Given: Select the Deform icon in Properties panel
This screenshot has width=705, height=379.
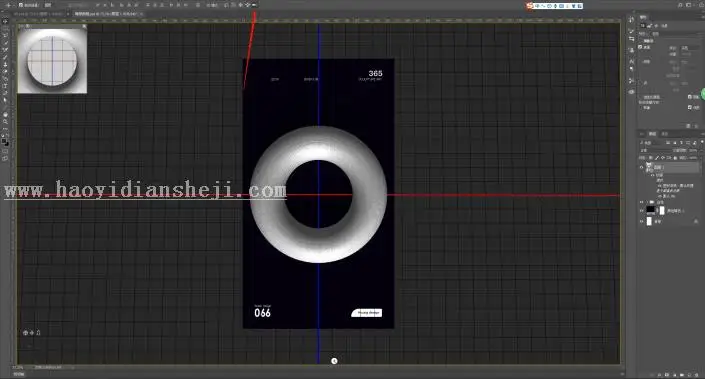Looking at the screenshot, I should click(649, 26).
